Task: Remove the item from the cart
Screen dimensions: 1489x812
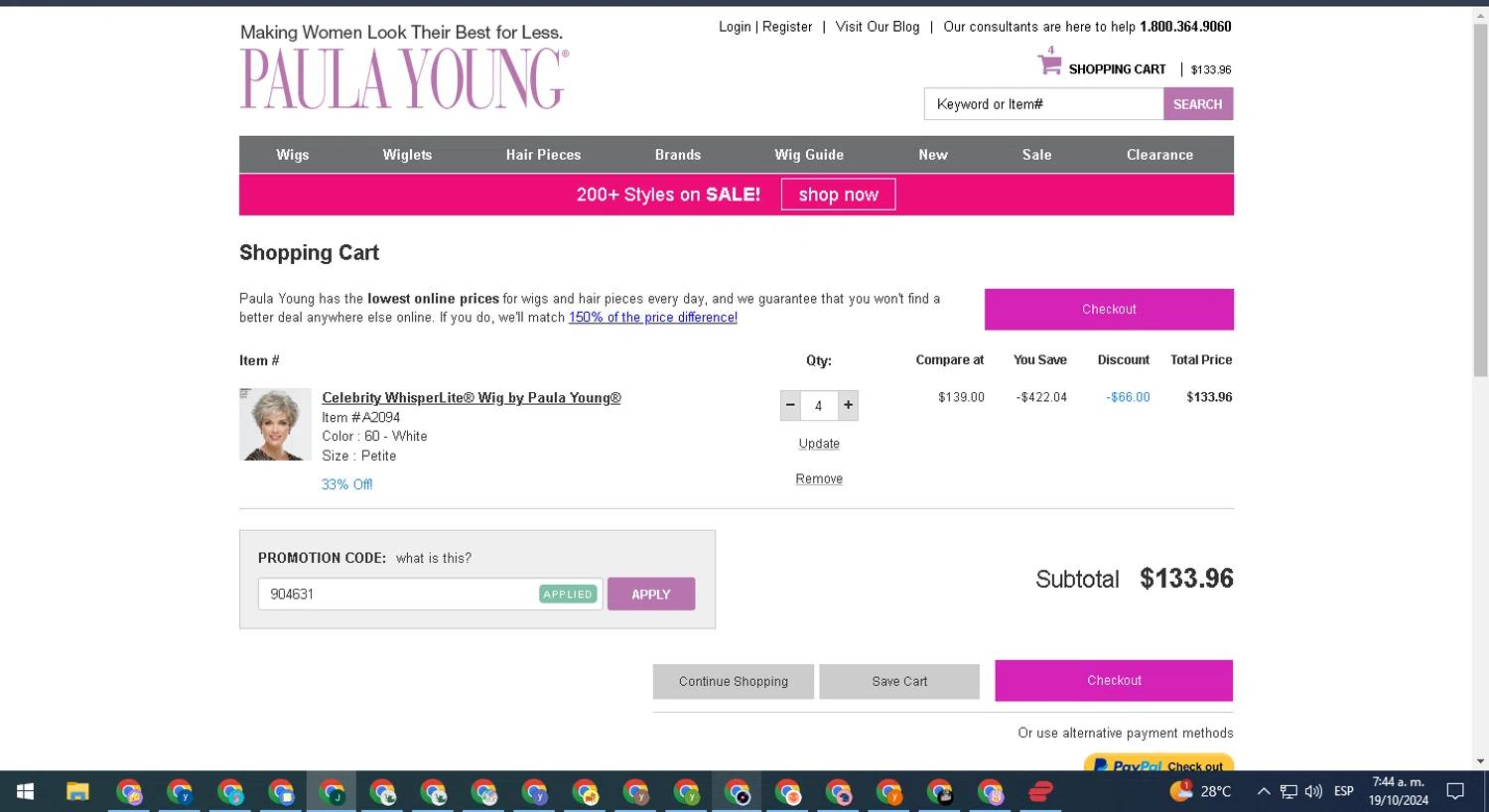Action: 819,478
